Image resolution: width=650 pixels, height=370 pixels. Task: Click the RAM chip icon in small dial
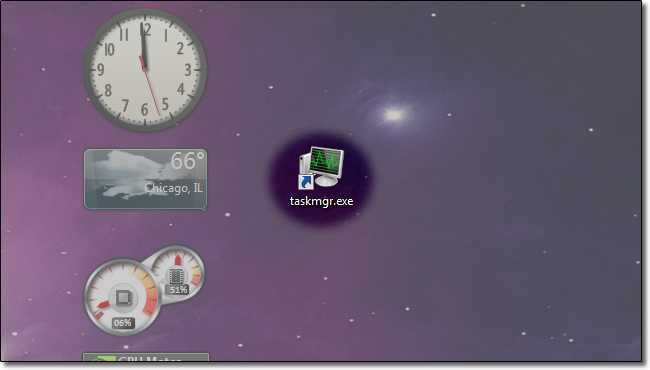click(x=177, y=276)
